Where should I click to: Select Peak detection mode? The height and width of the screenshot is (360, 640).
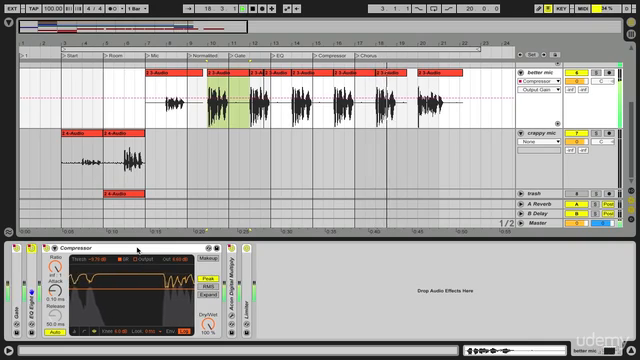(x=208, y=278)
